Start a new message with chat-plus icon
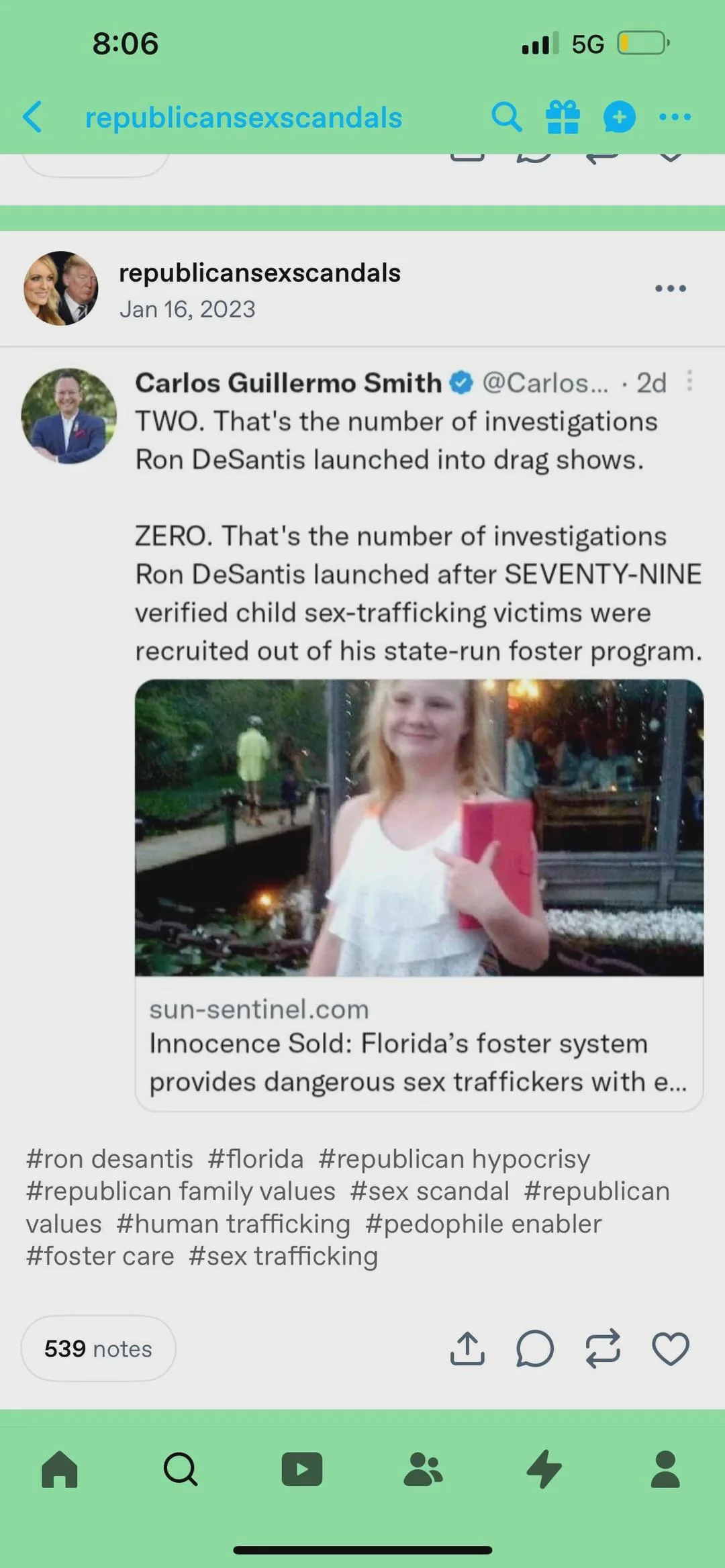The width and height of the screenshot is (725, 1568). coord(619,117)
